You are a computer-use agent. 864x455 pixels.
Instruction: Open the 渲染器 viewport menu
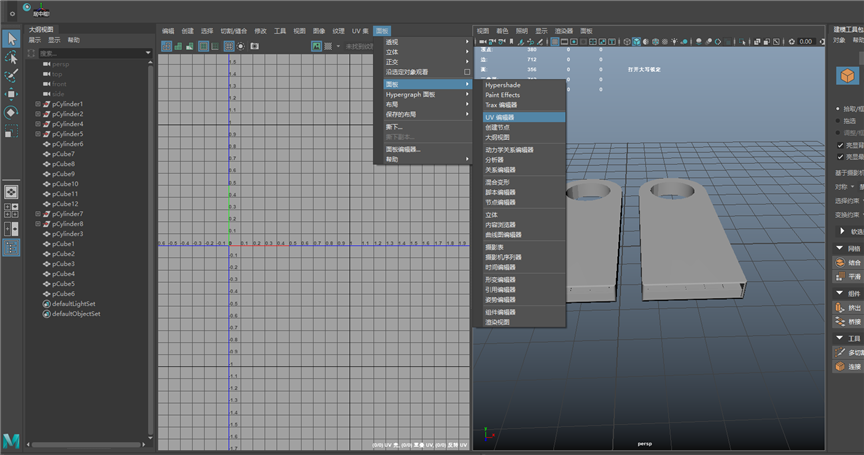point(564,31)
